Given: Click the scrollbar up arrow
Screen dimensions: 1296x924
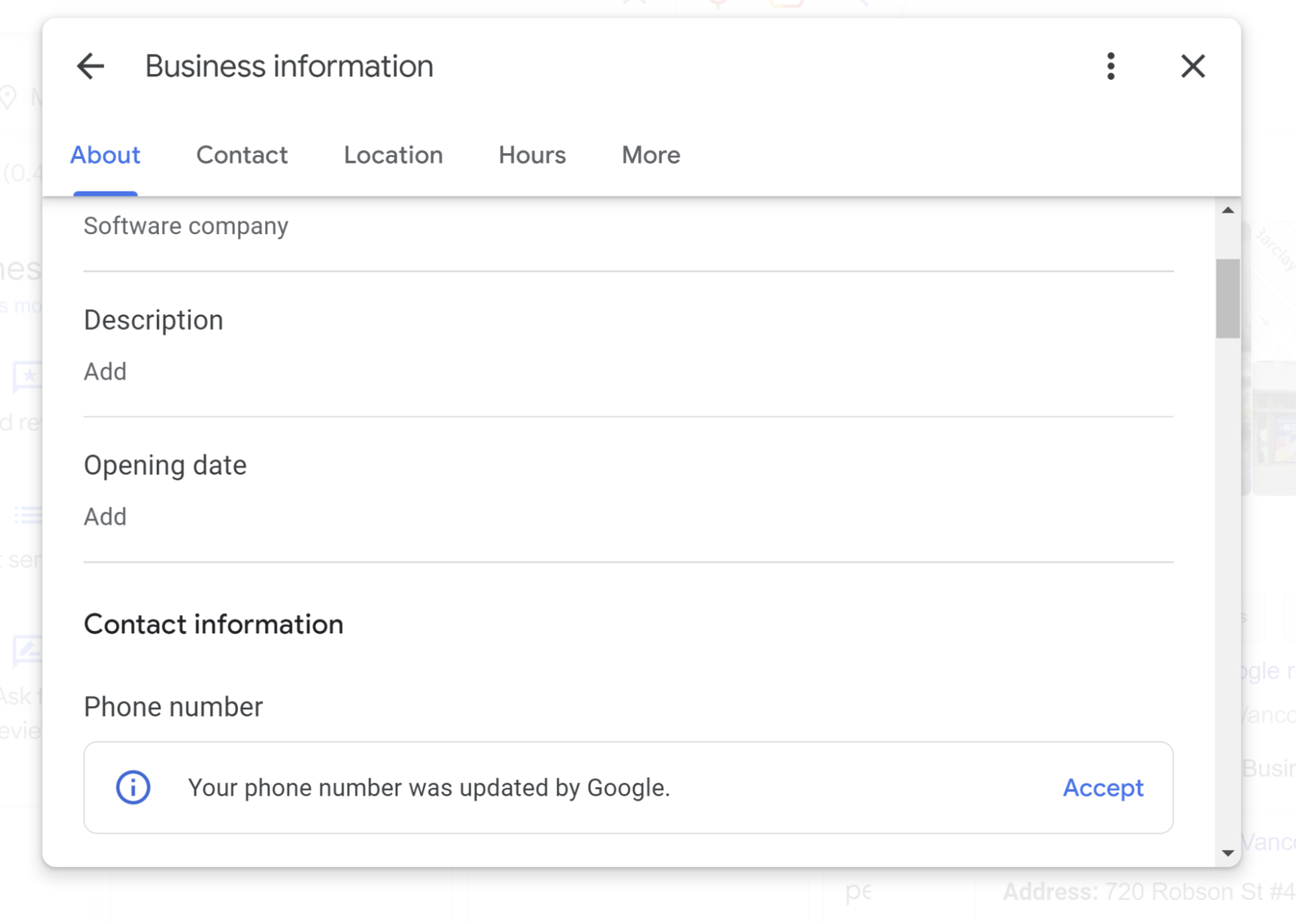Looking at the screenshot, I should point(1228,210).
